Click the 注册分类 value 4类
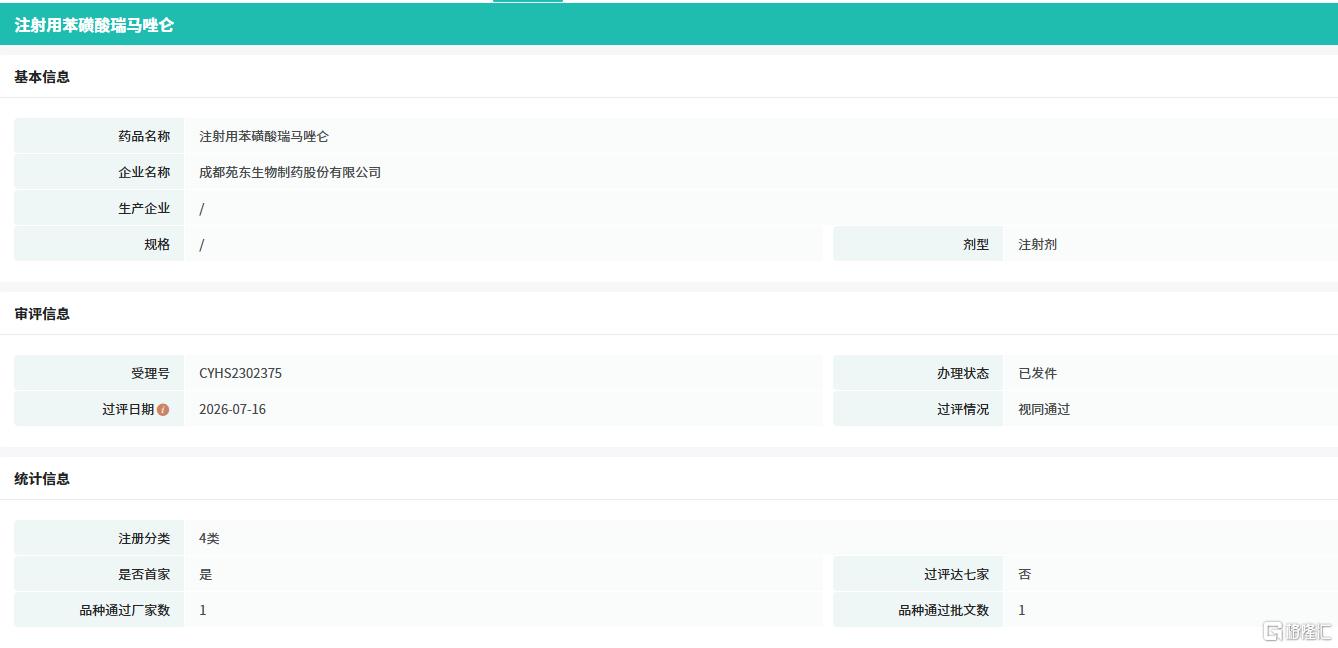 pyautogui.click(x=209, y=538)
